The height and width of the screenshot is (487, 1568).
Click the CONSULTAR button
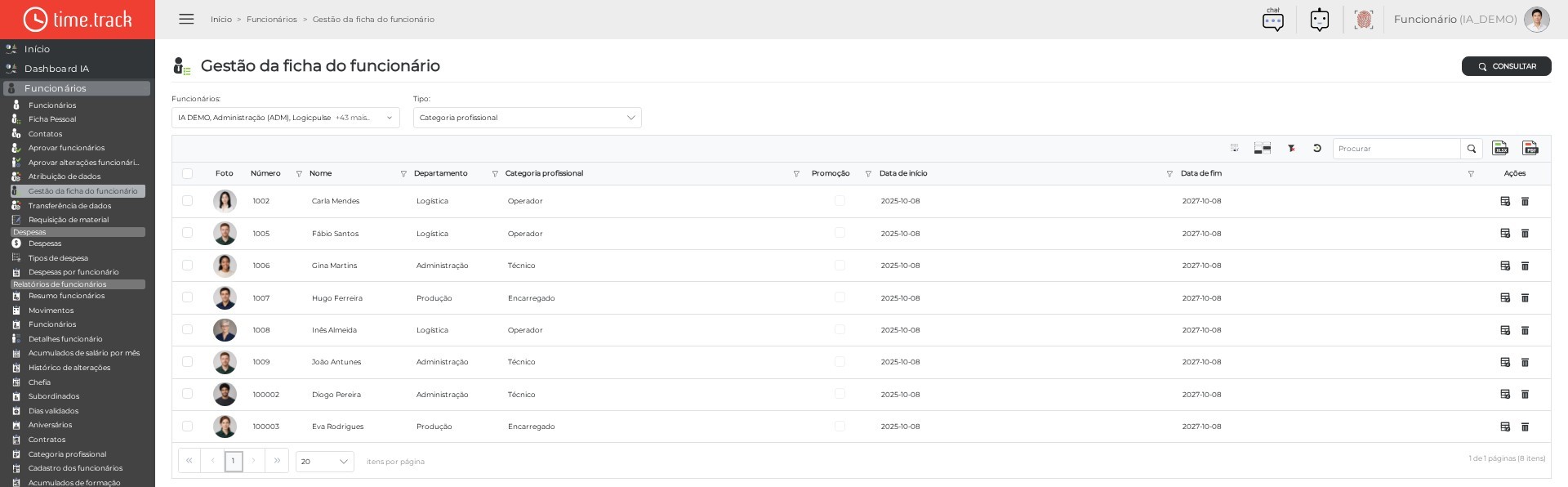click(1506, 66)
